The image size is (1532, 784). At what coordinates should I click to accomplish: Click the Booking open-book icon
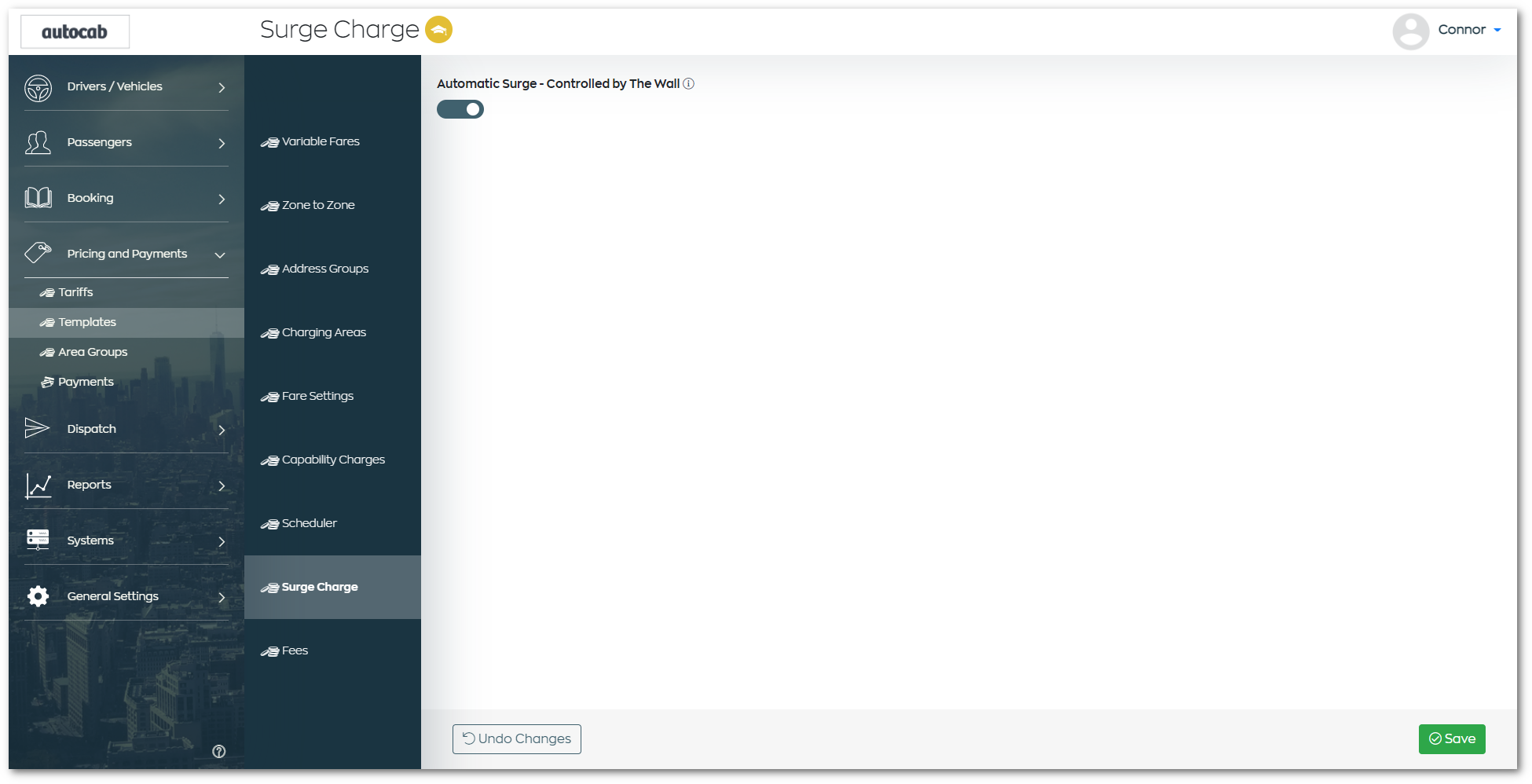pyautogui.click(x=38, y=198)
